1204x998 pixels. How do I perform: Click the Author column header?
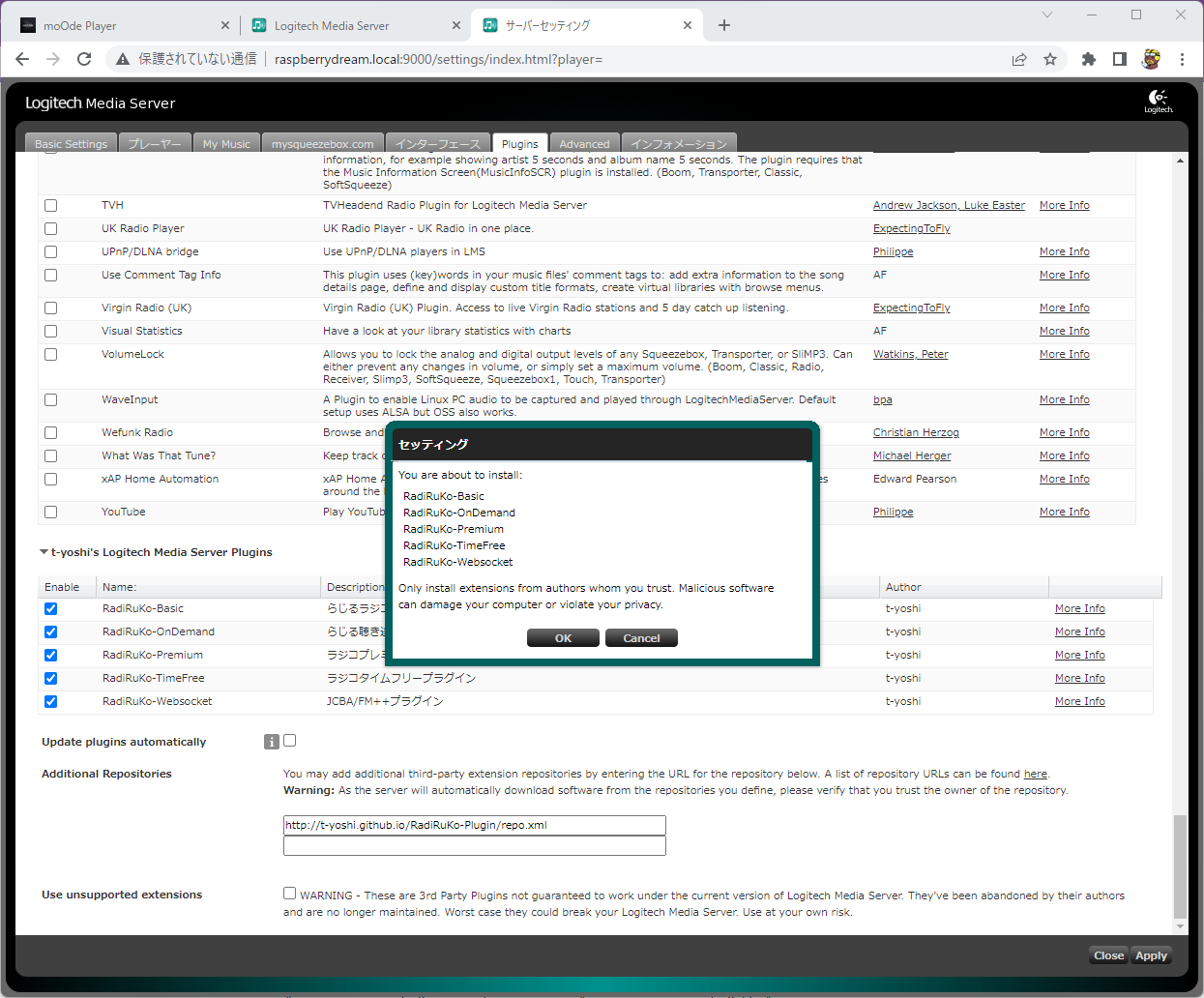click(x=964, y=587)
